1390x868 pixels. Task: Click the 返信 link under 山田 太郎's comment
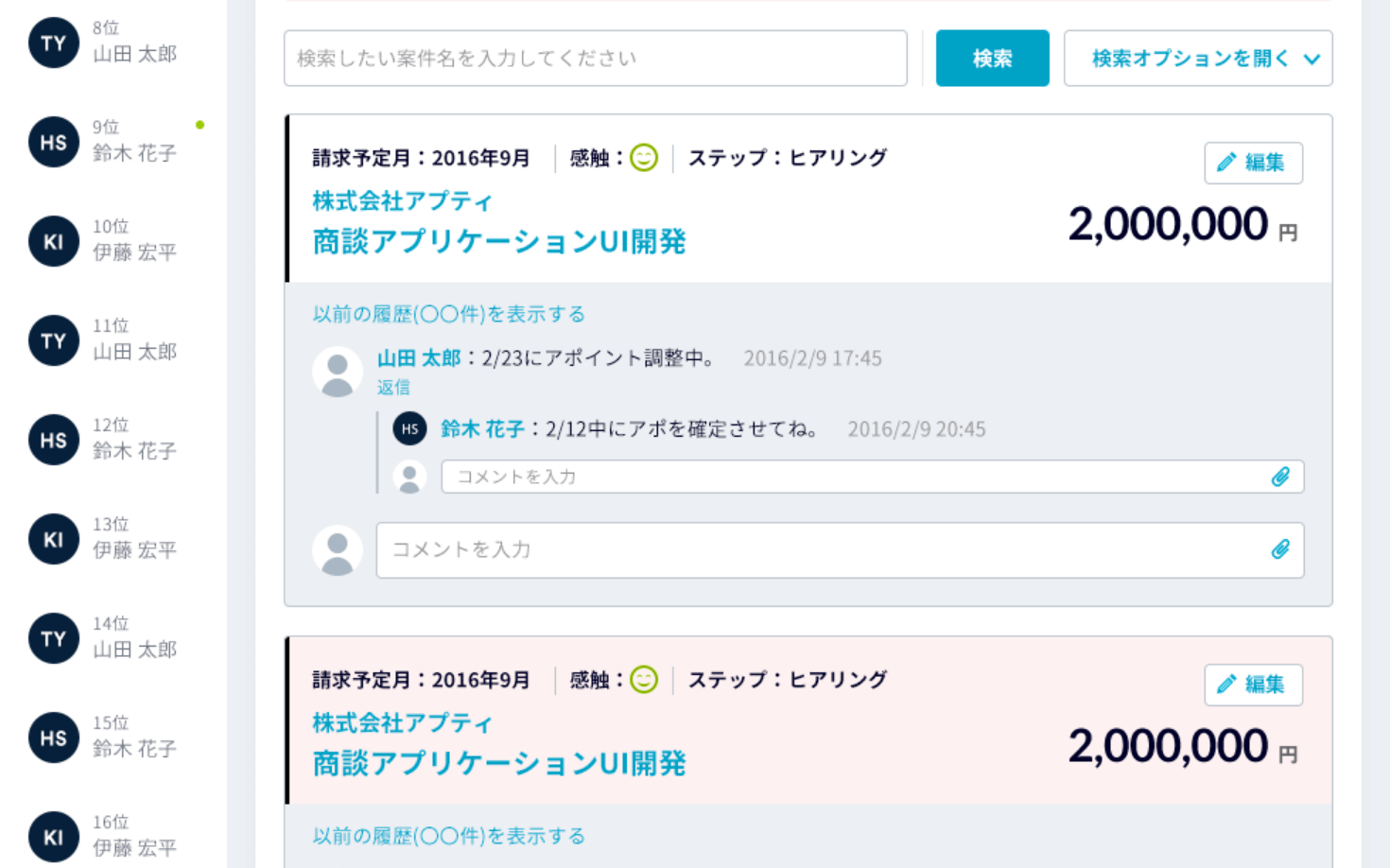pos(393,388)
